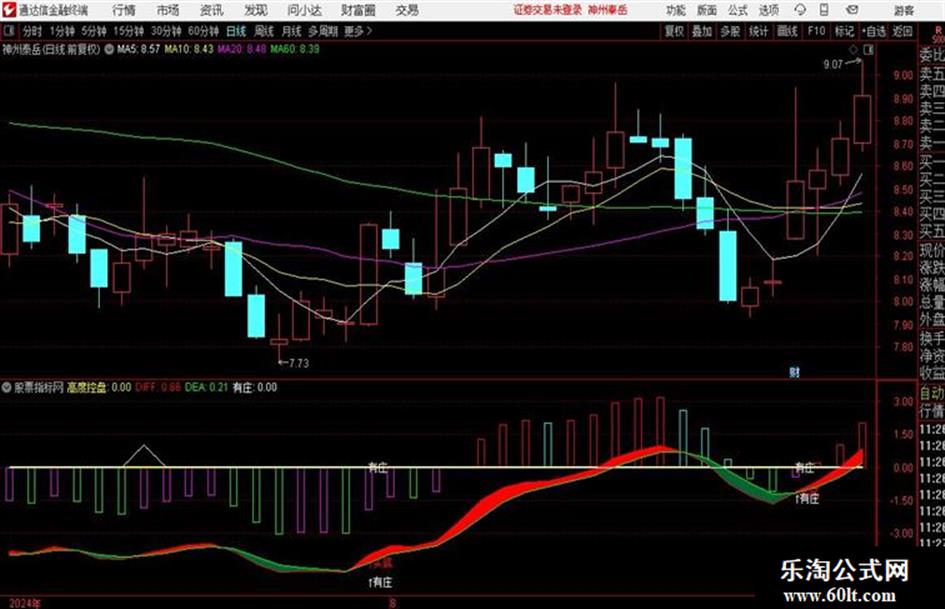
Task: Click the 股票指标网 sub-chart title
Action: point(39,387)
